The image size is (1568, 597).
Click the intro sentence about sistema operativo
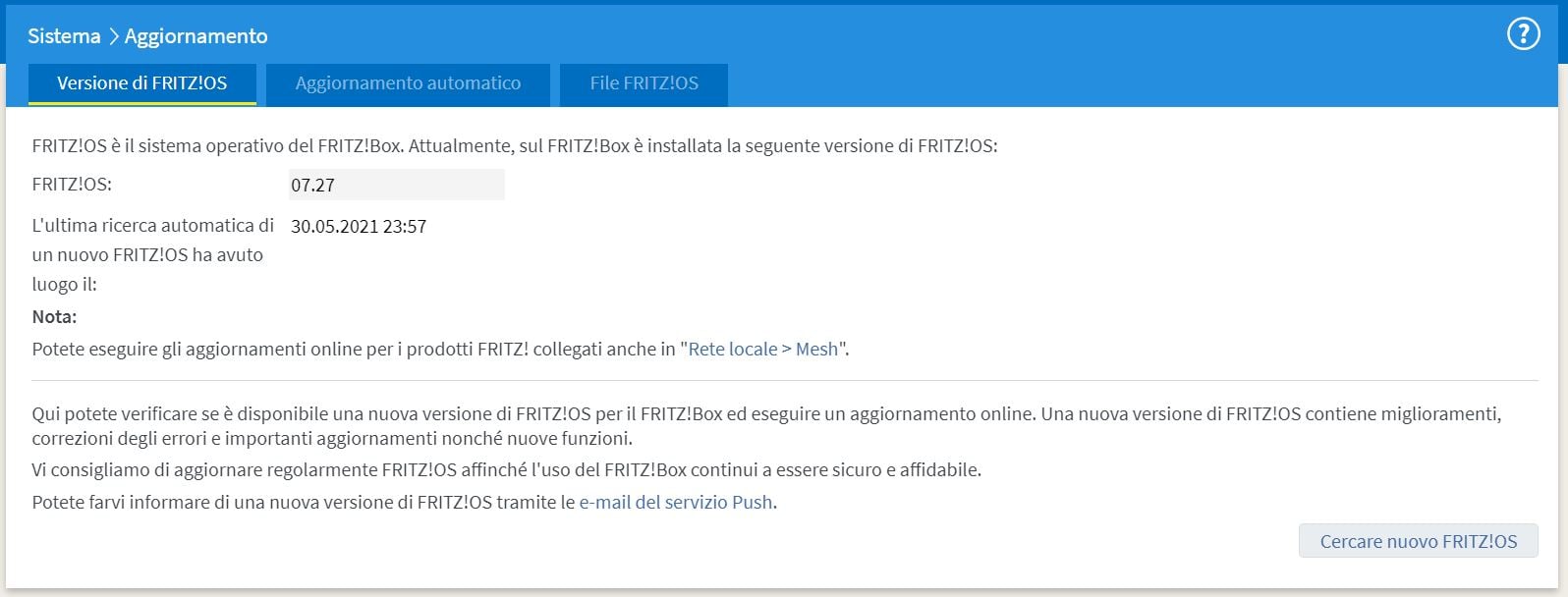pyautogui.click(x=514, y=146)
